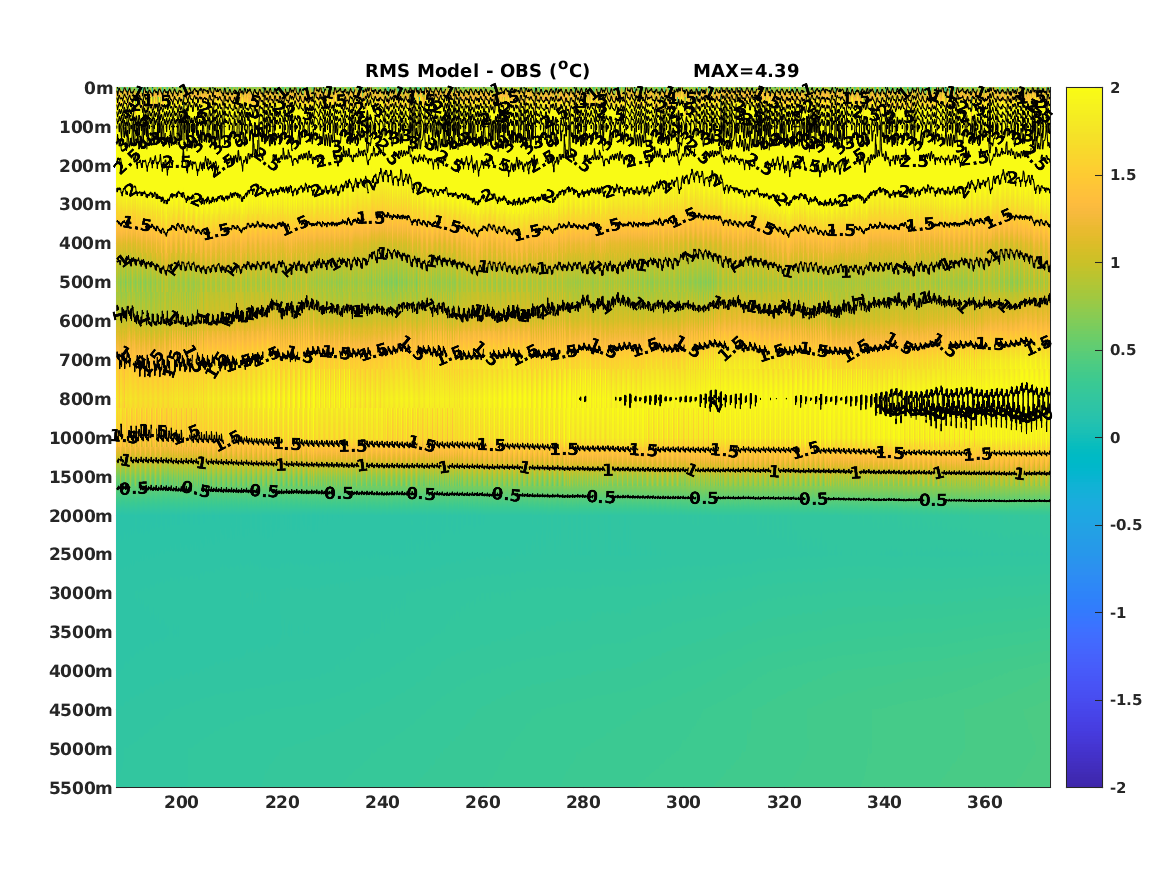The width and height of the screenshot is (1167, 875).
Task: Click the colorbar tick label '0.5'
Action: click(x=1123, y=350)
